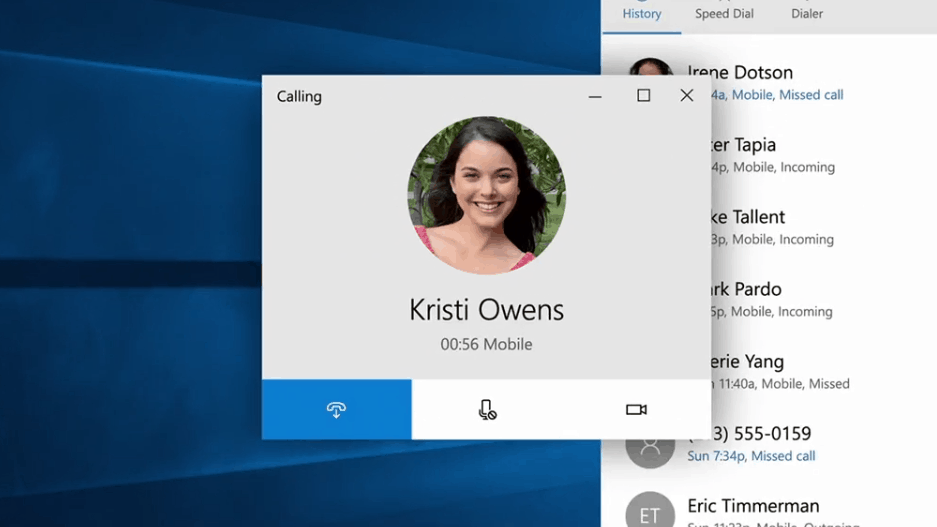Open the Sun 7:34p Missed call link
The height and width of the screenshot is (527, 937).
(x=751, y=456)
